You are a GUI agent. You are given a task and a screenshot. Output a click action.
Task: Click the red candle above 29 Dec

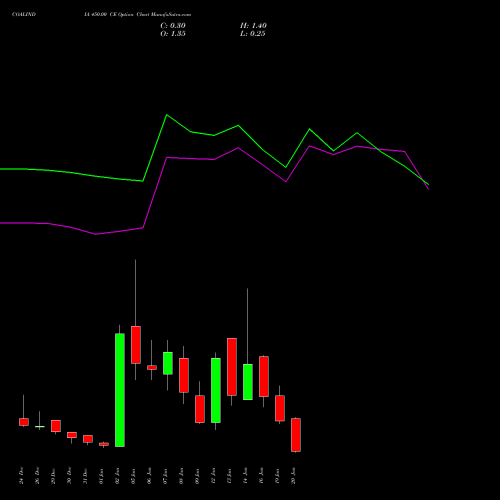56,426
